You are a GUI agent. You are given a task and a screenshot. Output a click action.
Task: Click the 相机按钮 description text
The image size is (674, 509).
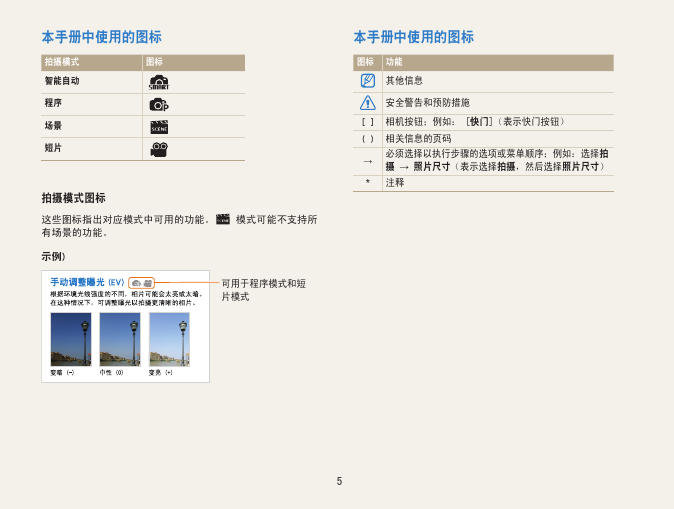coord(475,122)
